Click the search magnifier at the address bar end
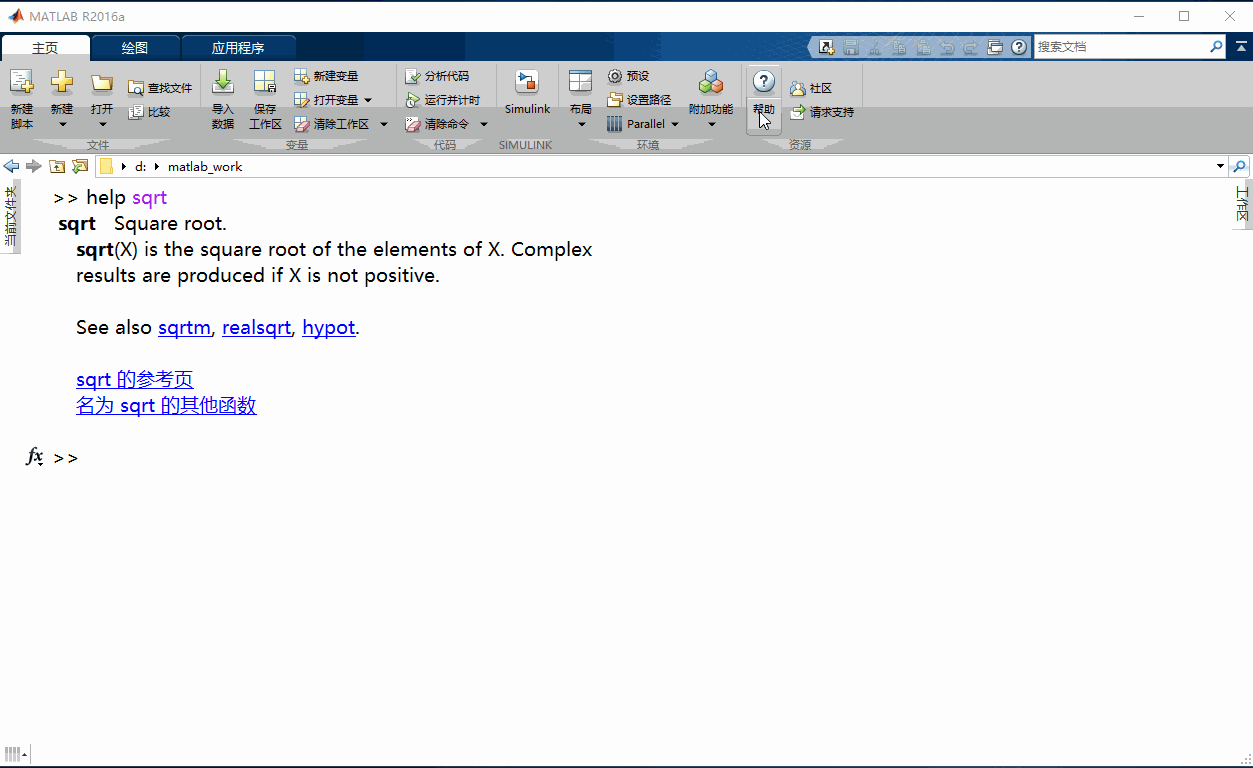The image size is (1253, 768). 1240,166
